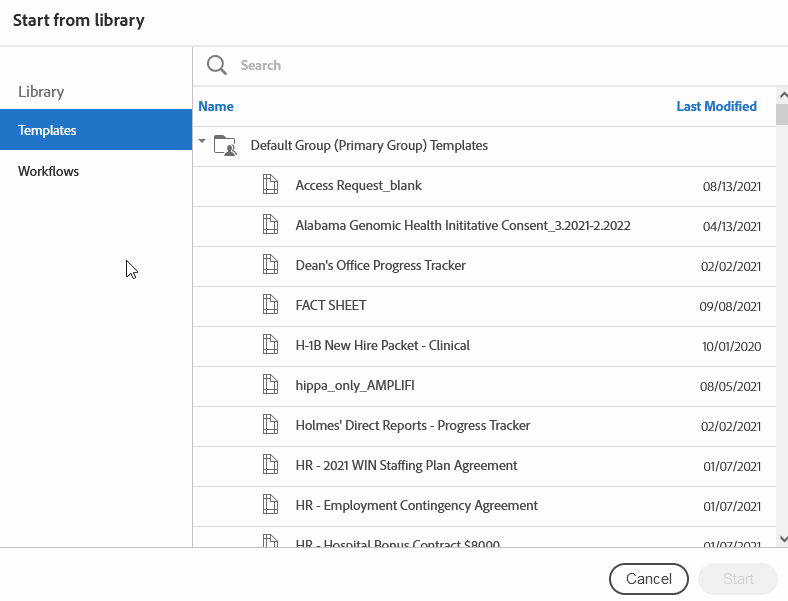This screenshot has height=601, width=788.
Task: Select HR - 2021 WIN Staffing Plan Agreement
Action: pos(484,467)
